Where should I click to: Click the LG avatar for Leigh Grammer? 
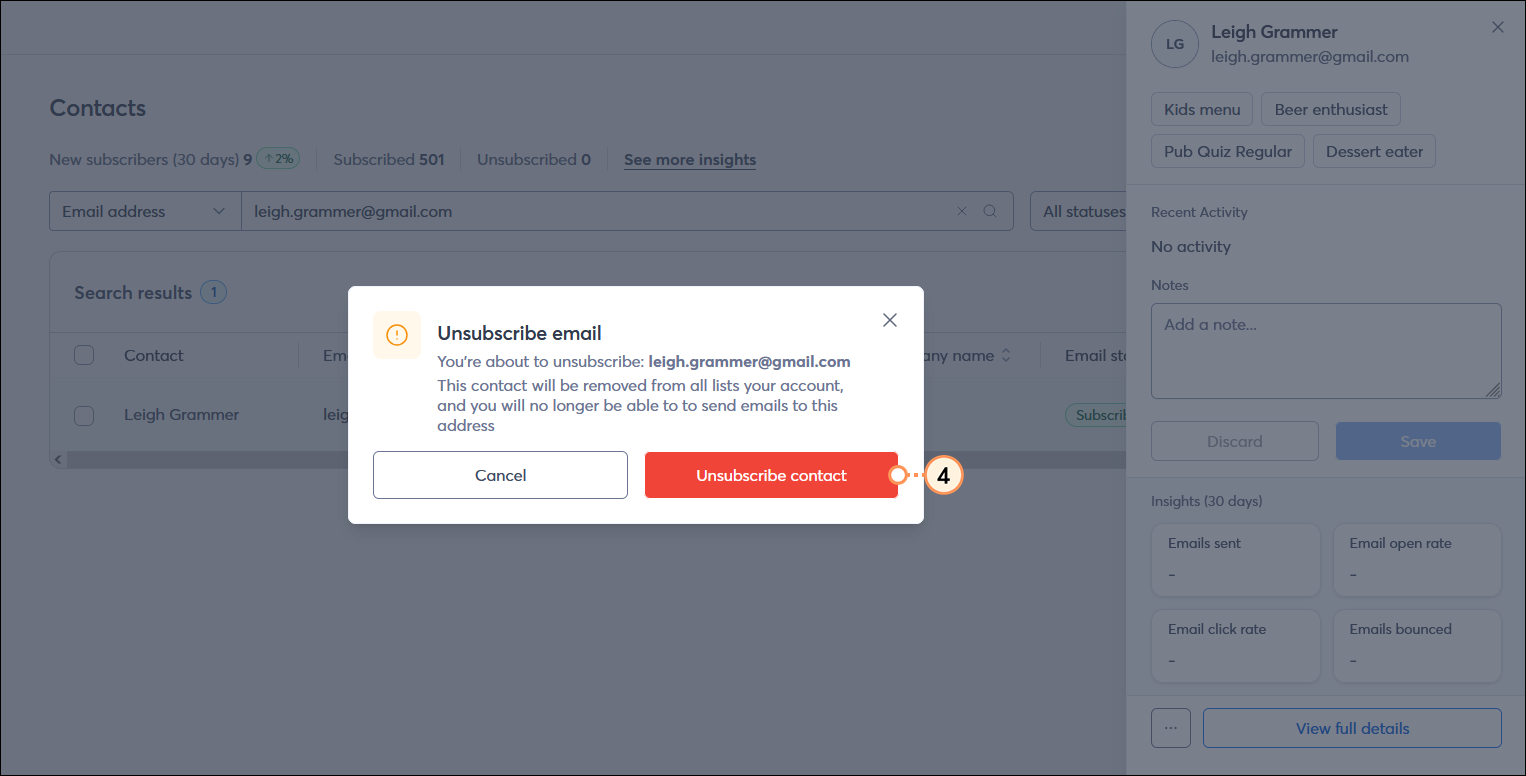(1175, 44)
